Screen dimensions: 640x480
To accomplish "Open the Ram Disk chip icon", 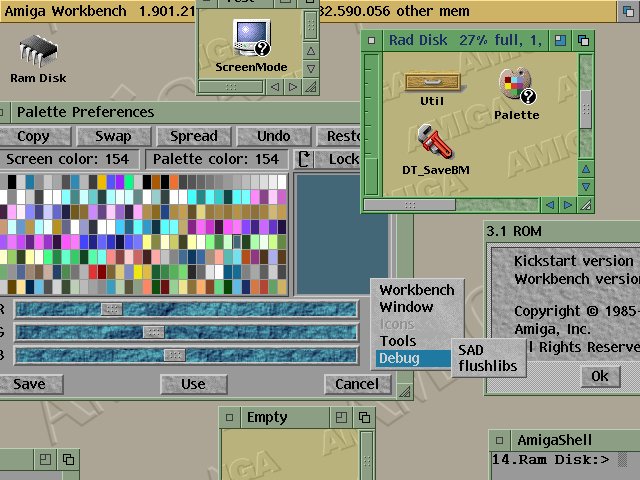I will [37, 52].
